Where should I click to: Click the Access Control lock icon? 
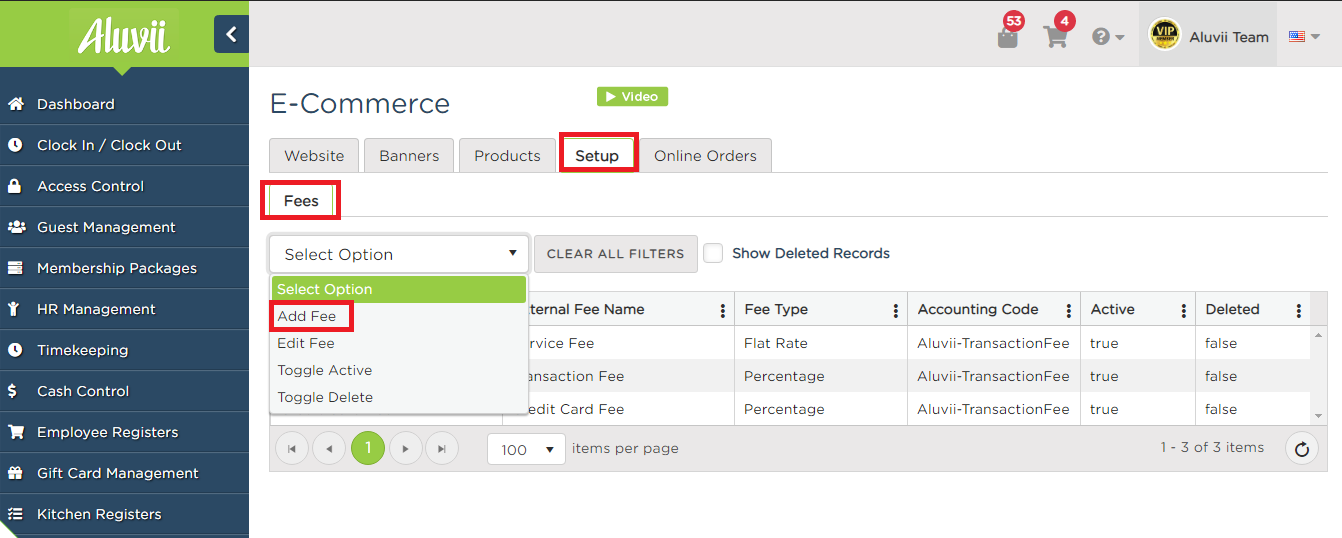tap(15, 186)
